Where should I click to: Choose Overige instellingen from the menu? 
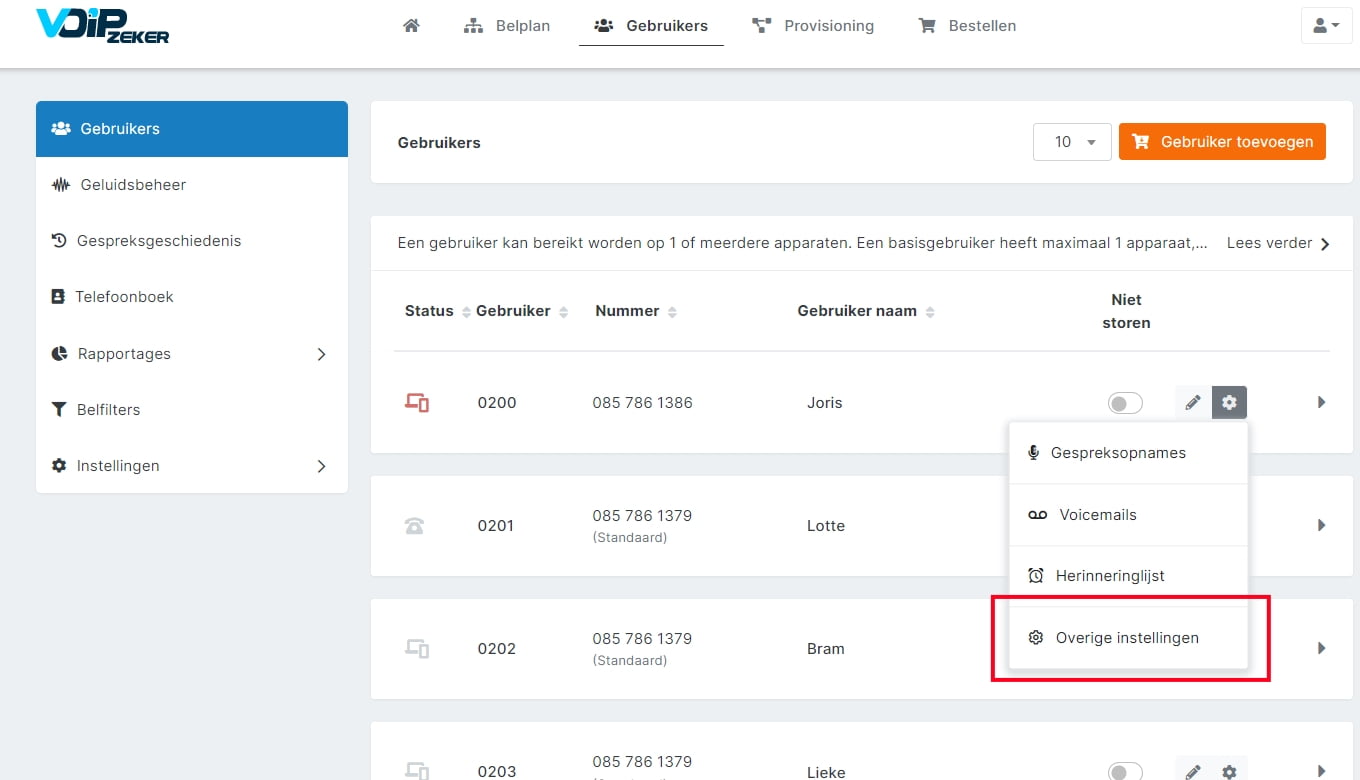pos(1129,638)
